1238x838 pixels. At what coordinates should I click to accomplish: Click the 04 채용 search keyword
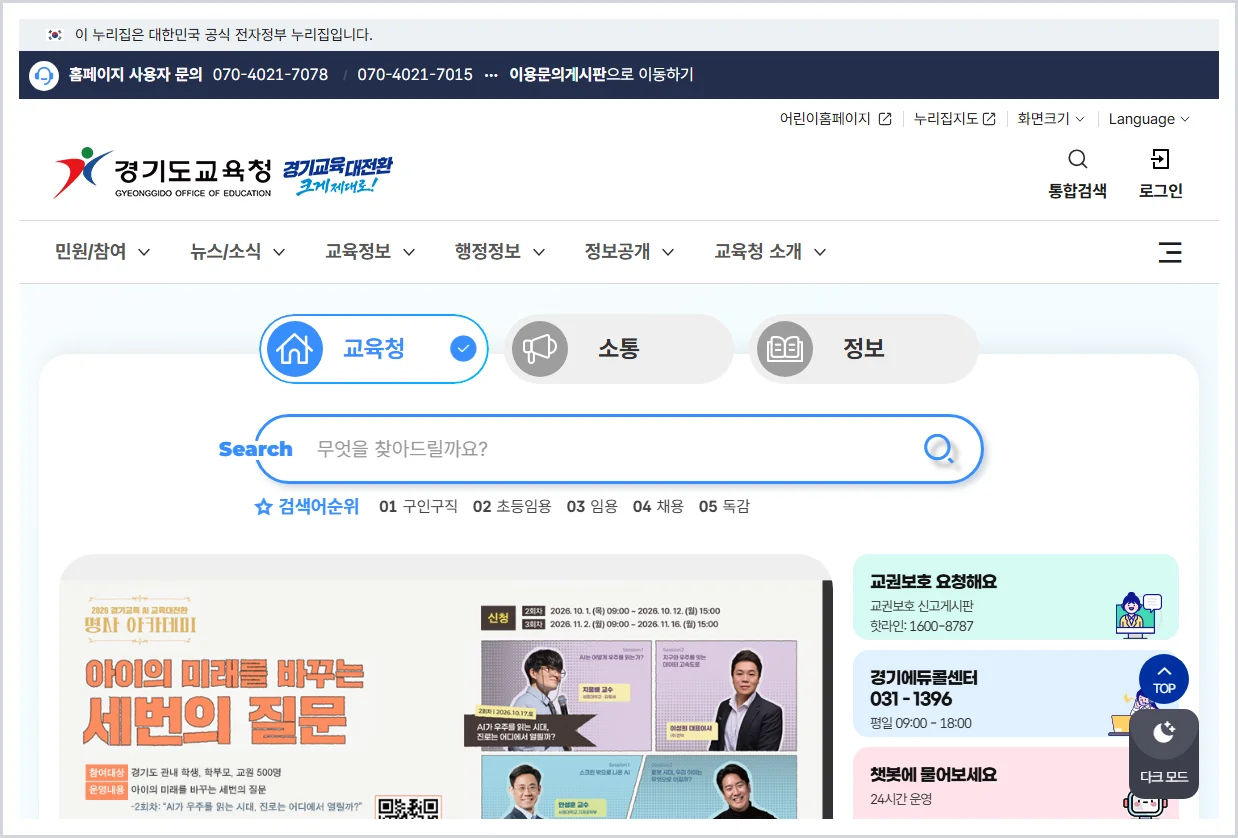point(658,507)
